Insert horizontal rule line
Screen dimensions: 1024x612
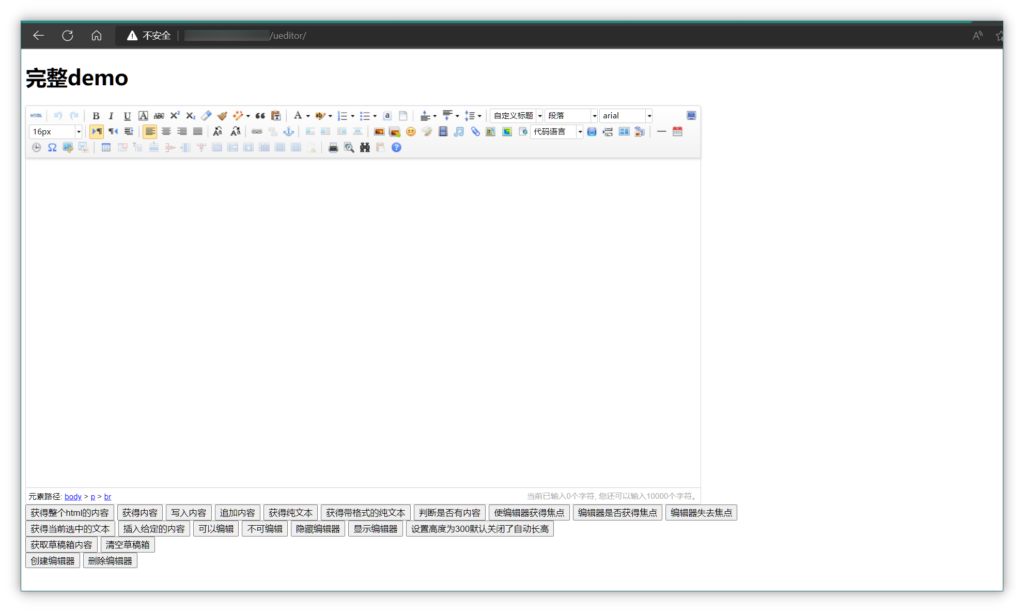coord(662,131)
